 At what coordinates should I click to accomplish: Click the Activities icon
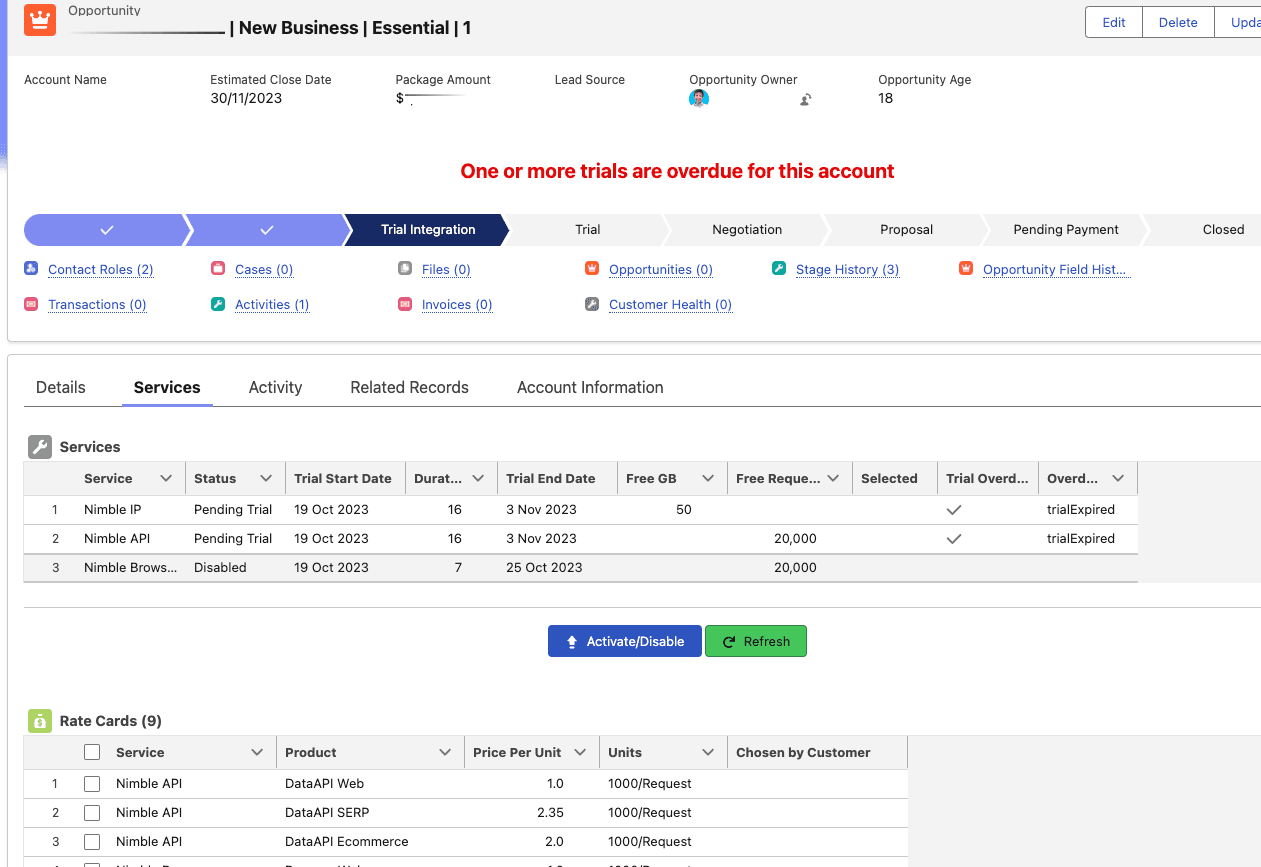tap(218, 304)
